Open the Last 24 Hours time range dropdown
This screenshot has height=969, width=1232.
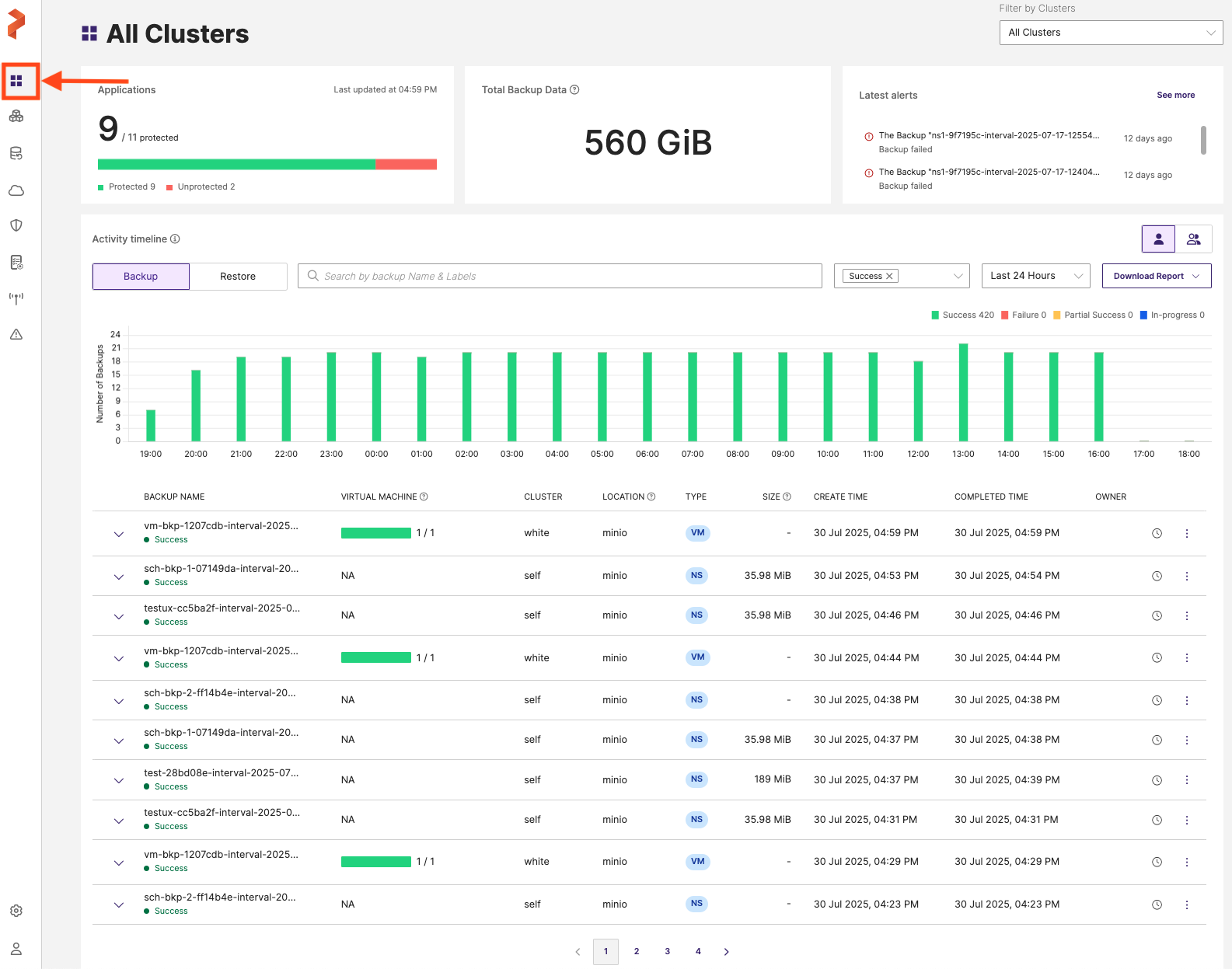click(x=1035, y=276)
